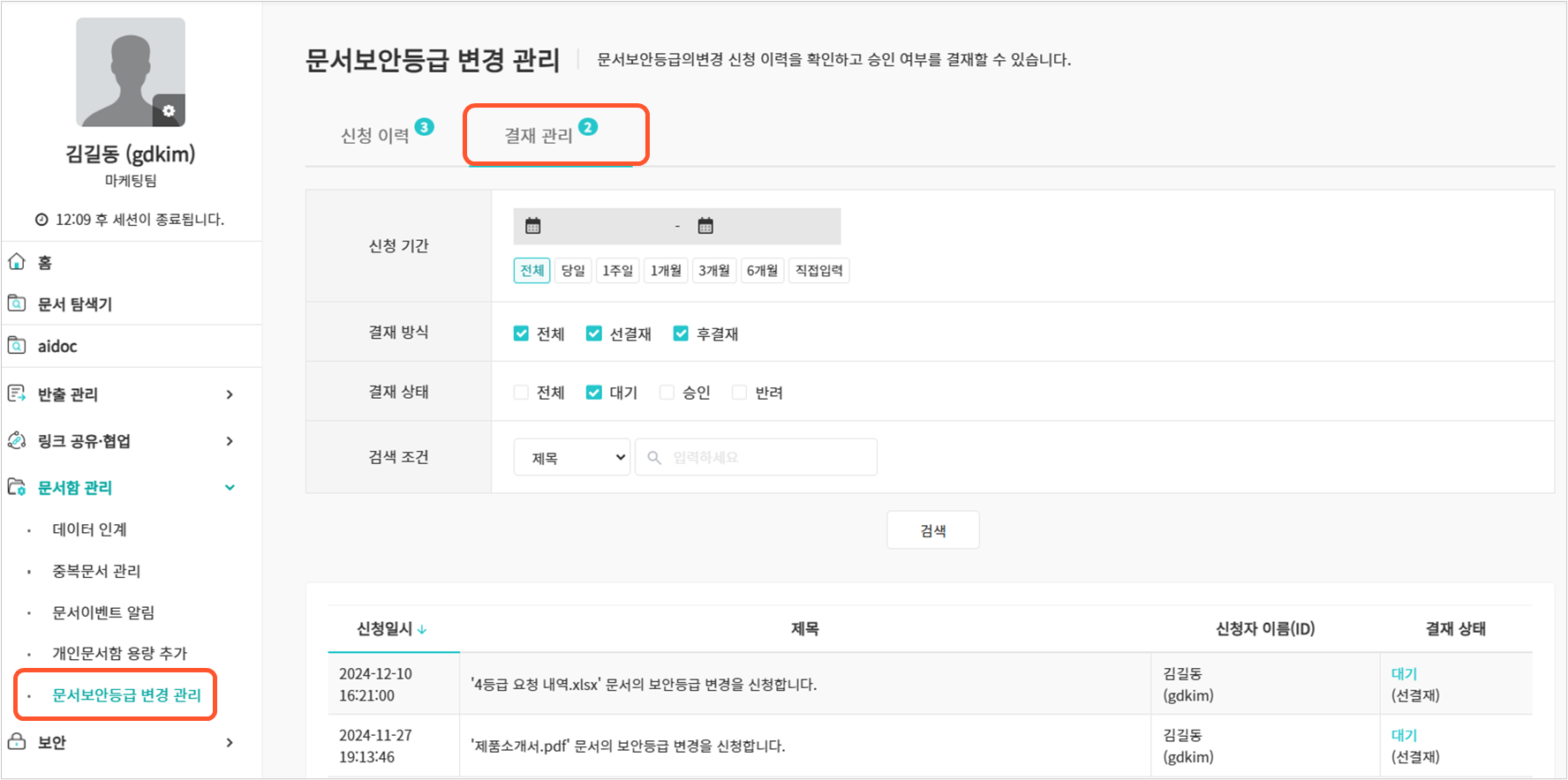
Task: Click the 링크 공유·협업 link icon
Action: pyautogui.click(x=17, y=440)
